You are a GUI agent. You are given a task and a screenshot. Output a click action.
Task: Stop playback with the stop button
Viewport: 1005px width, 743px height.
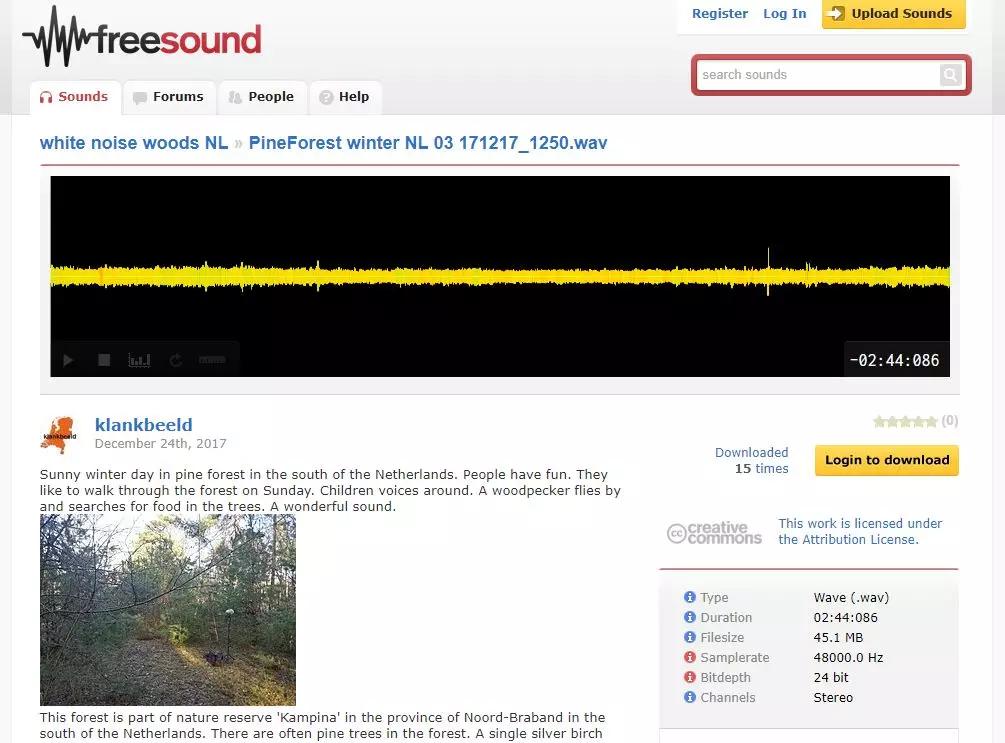(104, 360)
